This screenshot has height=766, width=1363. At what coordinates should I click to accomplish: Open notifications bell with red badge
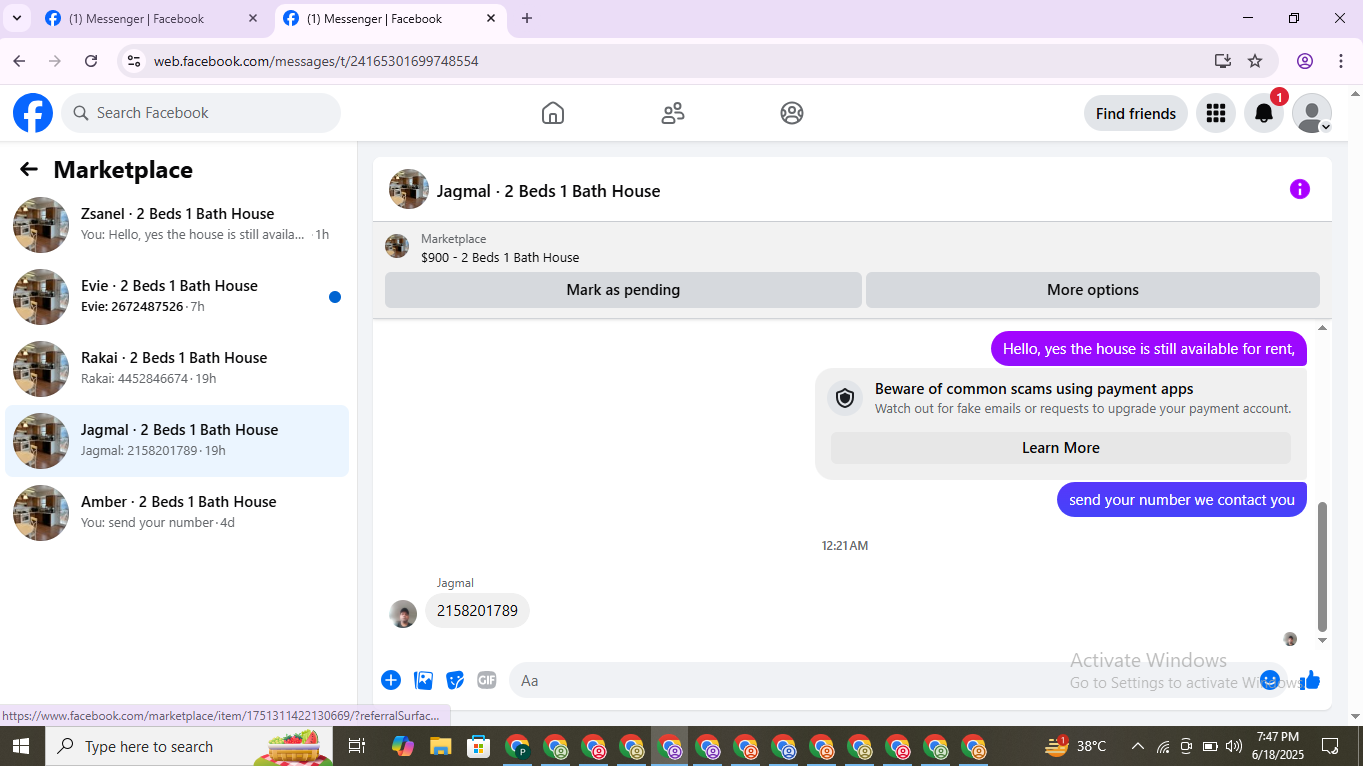coord(1264,113)
